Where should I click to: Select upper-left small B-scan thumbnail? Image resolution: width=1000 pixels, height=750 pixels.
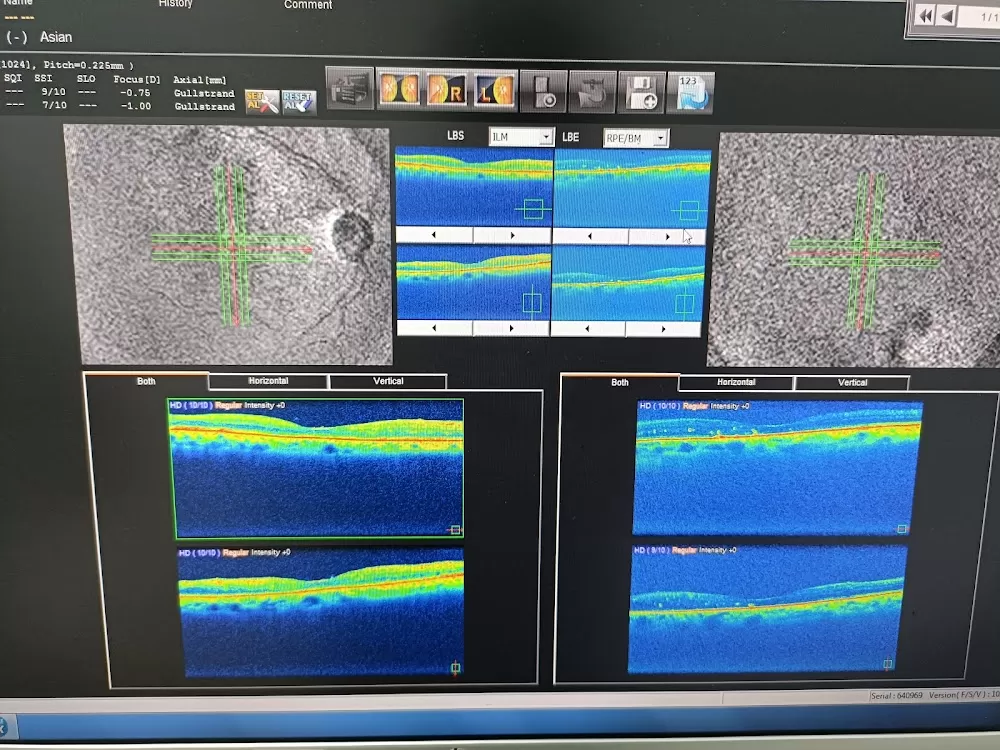coord(474,186)
